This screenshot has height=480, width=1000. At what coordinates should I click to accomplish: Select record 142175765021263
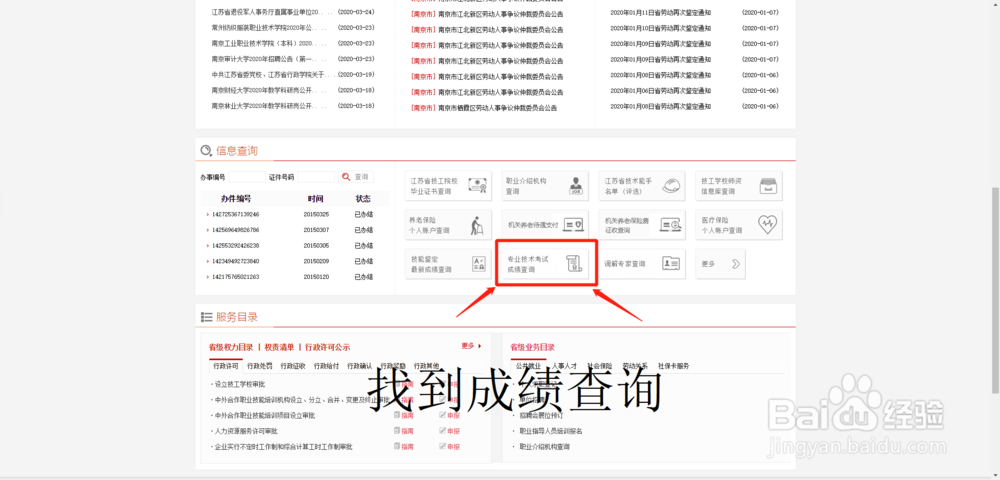tap(235, 277)
